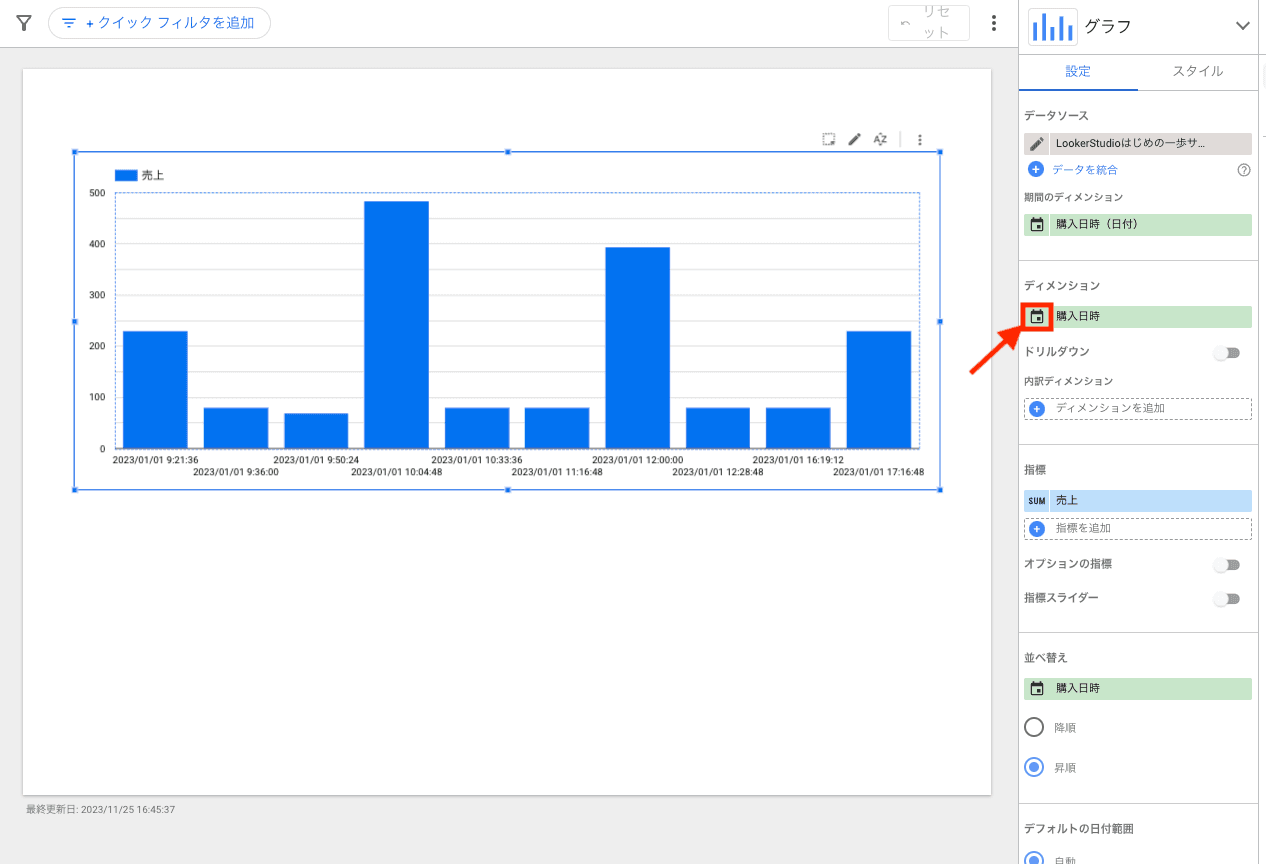Click the help icon beside データを統合
1266x864 pixels.
pyautogui.click(x=1244, y=170)
